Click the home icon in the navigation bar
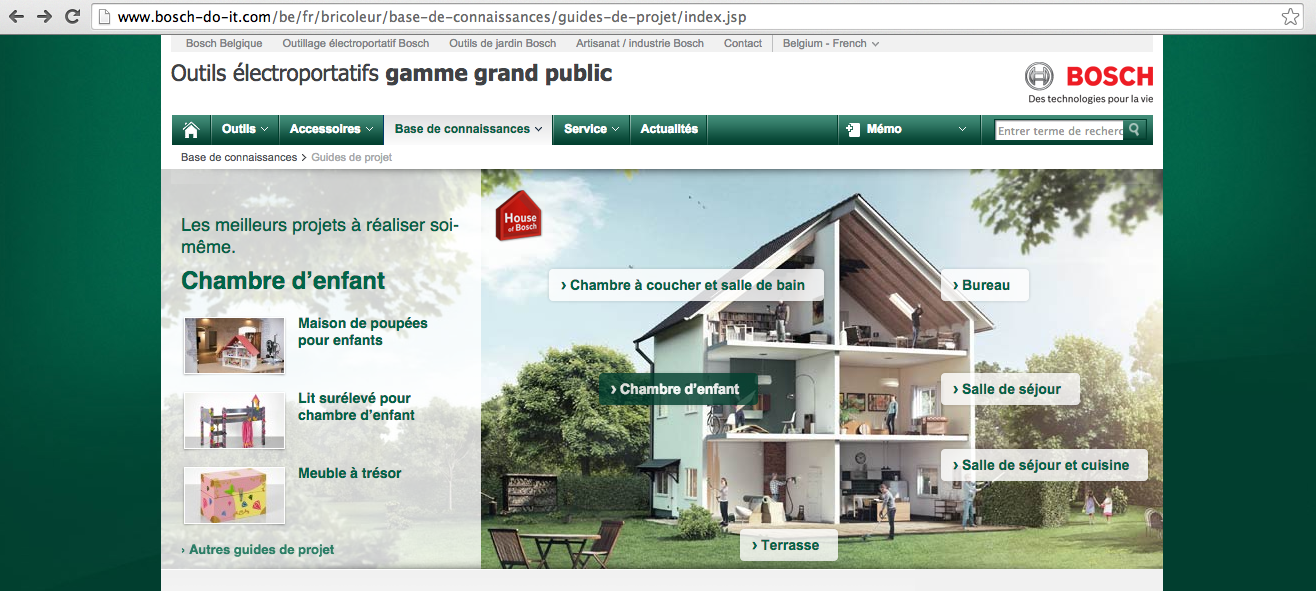Image resolution: width=1316 pixels, height=591 pixels. tap(191, 129)
